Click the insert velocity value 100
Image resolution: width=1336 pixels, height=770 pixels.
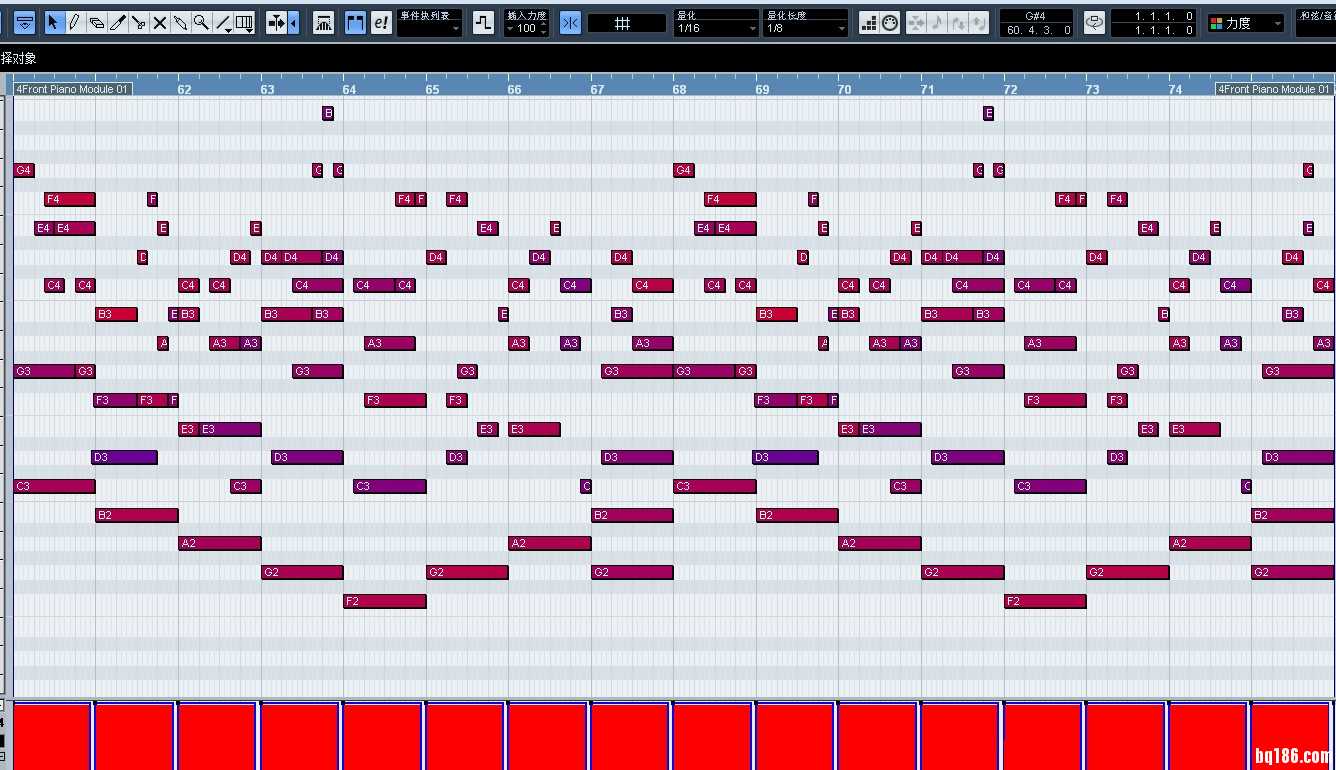(526, 29)
